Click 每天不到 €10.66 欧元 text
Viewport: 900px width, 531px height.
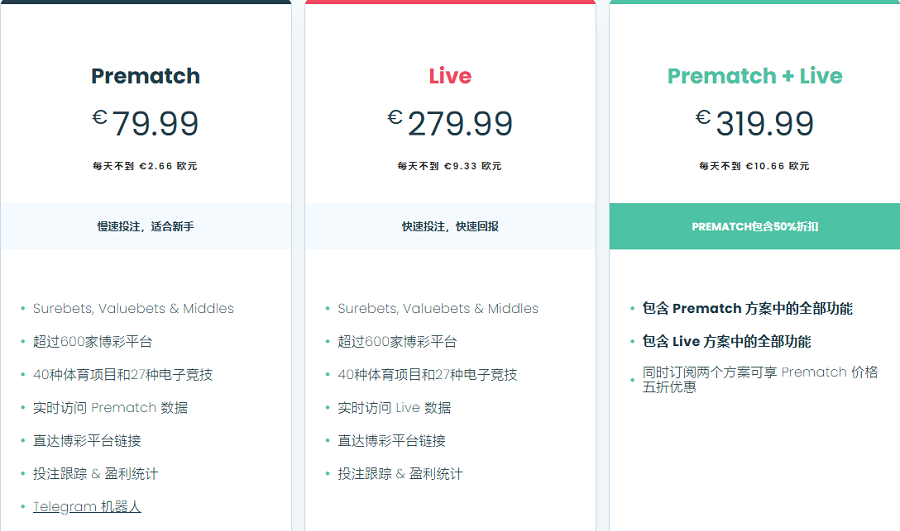[x=754, y=166]
